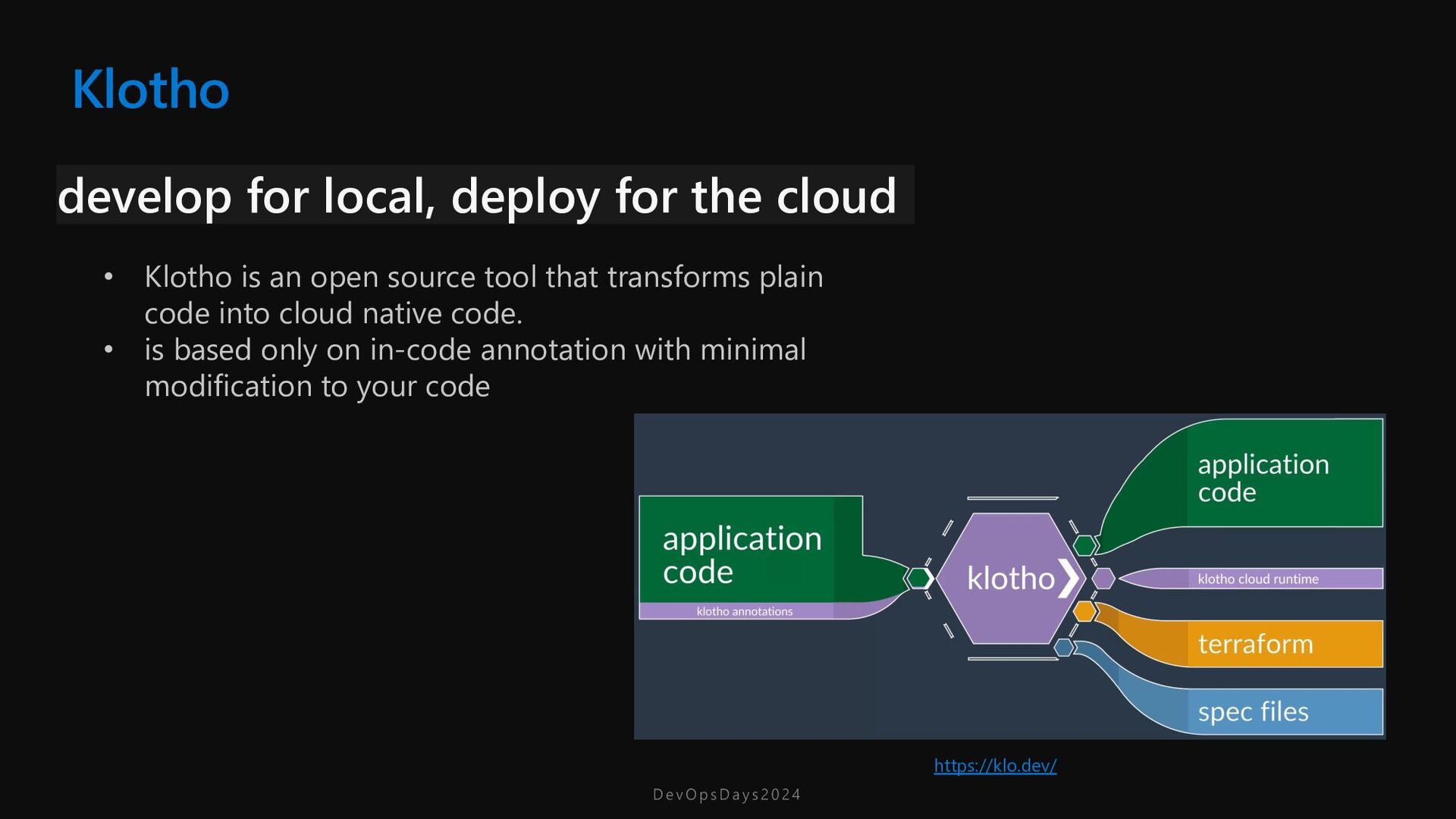Click the small purple hexagon connector
This screenshot has height=819, width=1456.
click(1103, 579)
